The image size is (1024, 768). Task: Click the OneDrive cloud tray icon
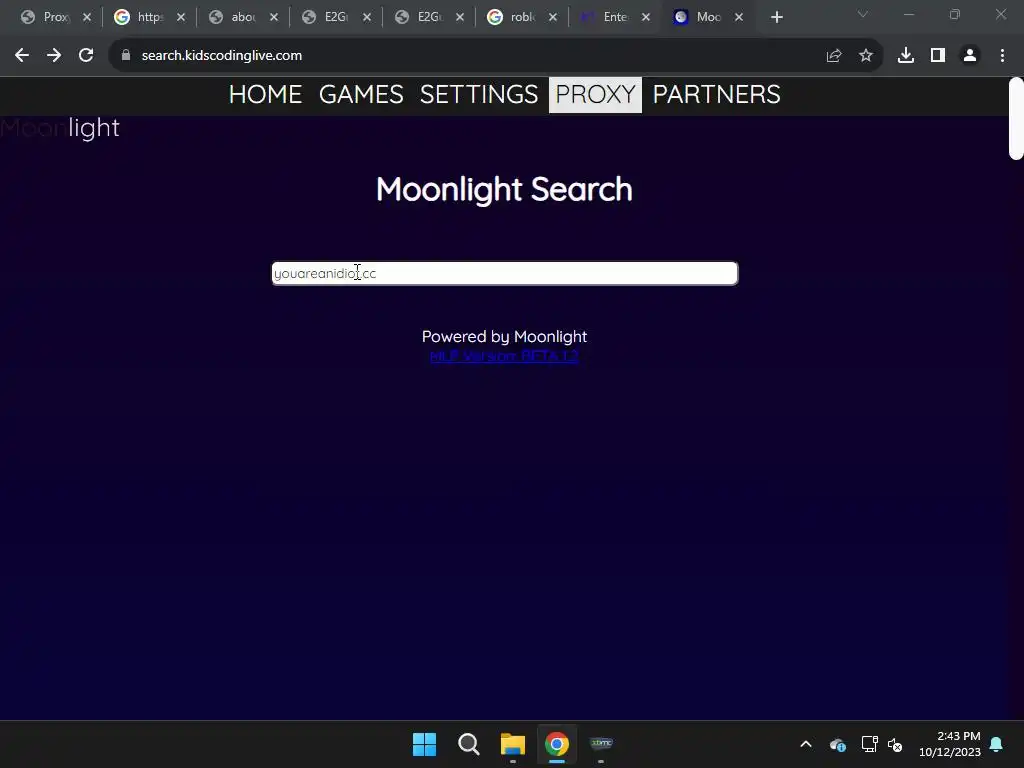click(838, 744)
